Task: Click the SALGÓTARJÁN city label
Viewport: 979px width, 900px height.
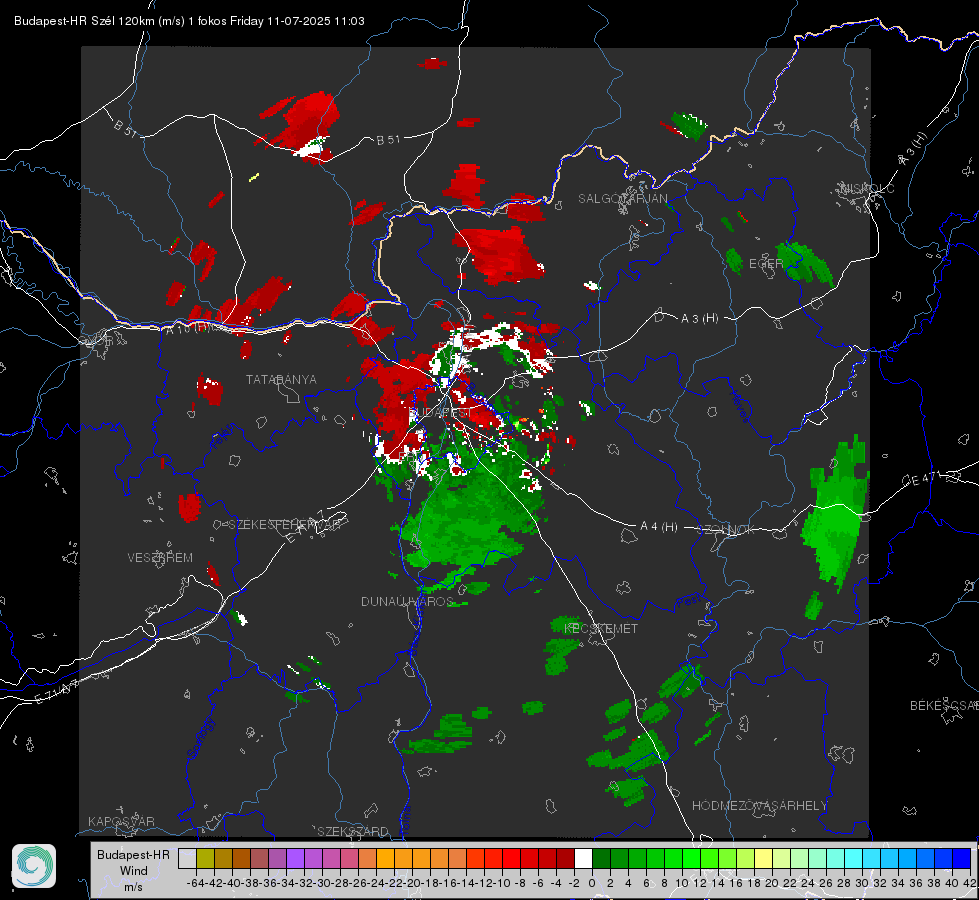Action: 622,199
